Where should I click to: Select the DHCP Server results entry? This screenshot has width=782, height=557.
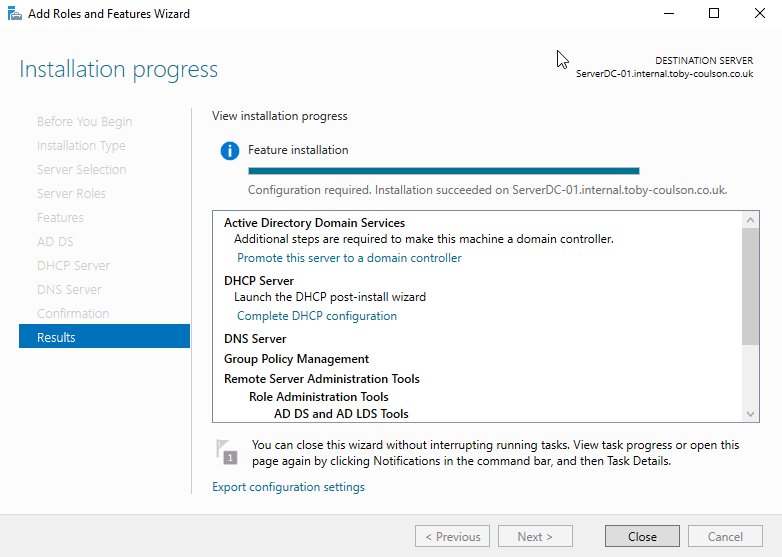(x=258, y=281)
